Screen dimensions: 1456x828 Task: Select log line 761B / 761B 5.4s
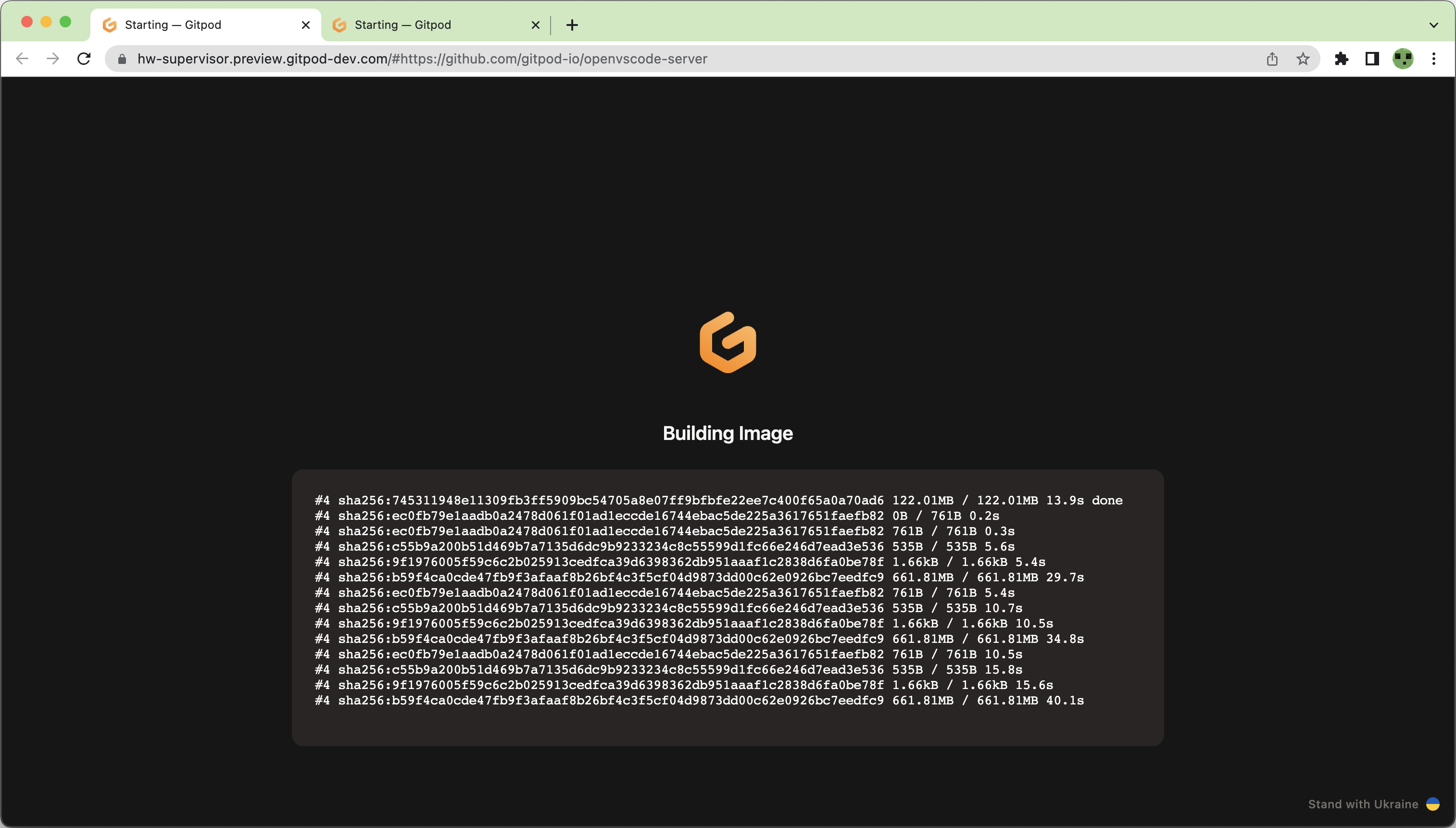pos(665,592)
